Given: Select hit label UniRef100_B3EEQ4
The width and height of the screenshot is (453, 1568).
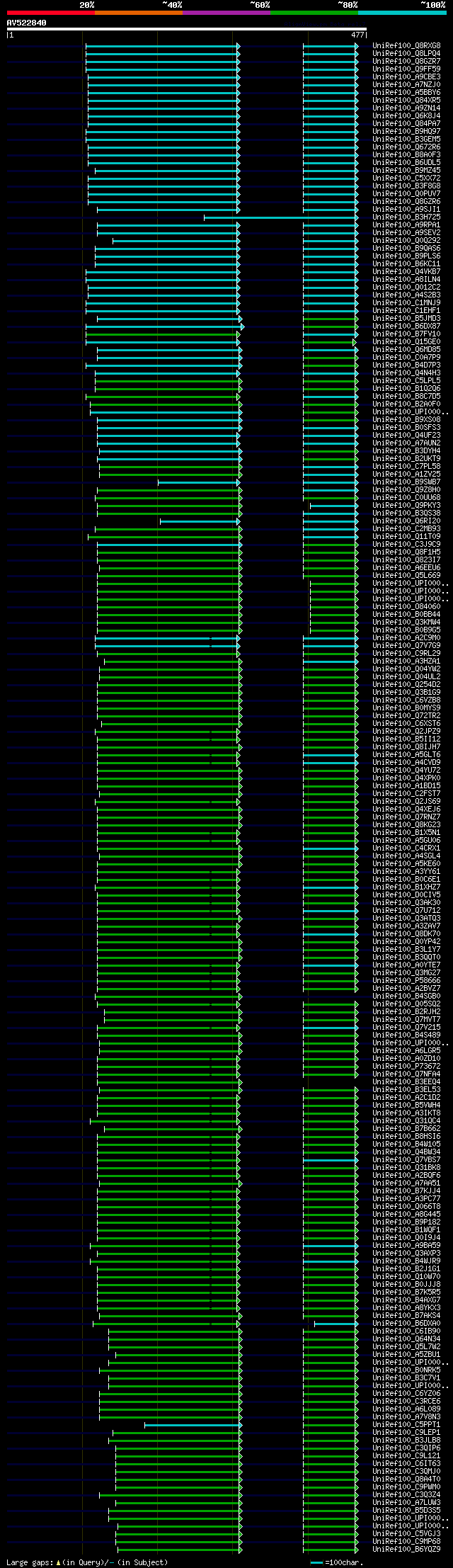Looking at the screenshot, I should click(x=406, y=1081).
